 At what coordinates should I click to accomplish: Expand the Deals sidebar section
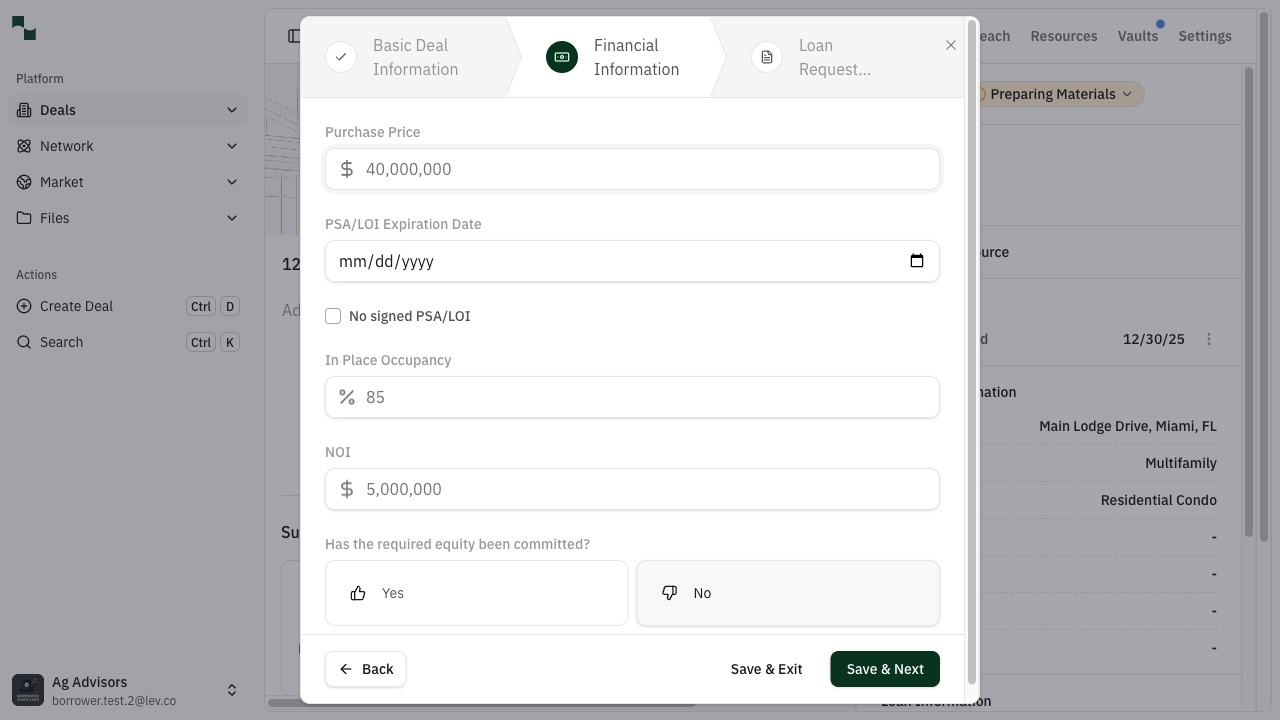coord(232,110)
